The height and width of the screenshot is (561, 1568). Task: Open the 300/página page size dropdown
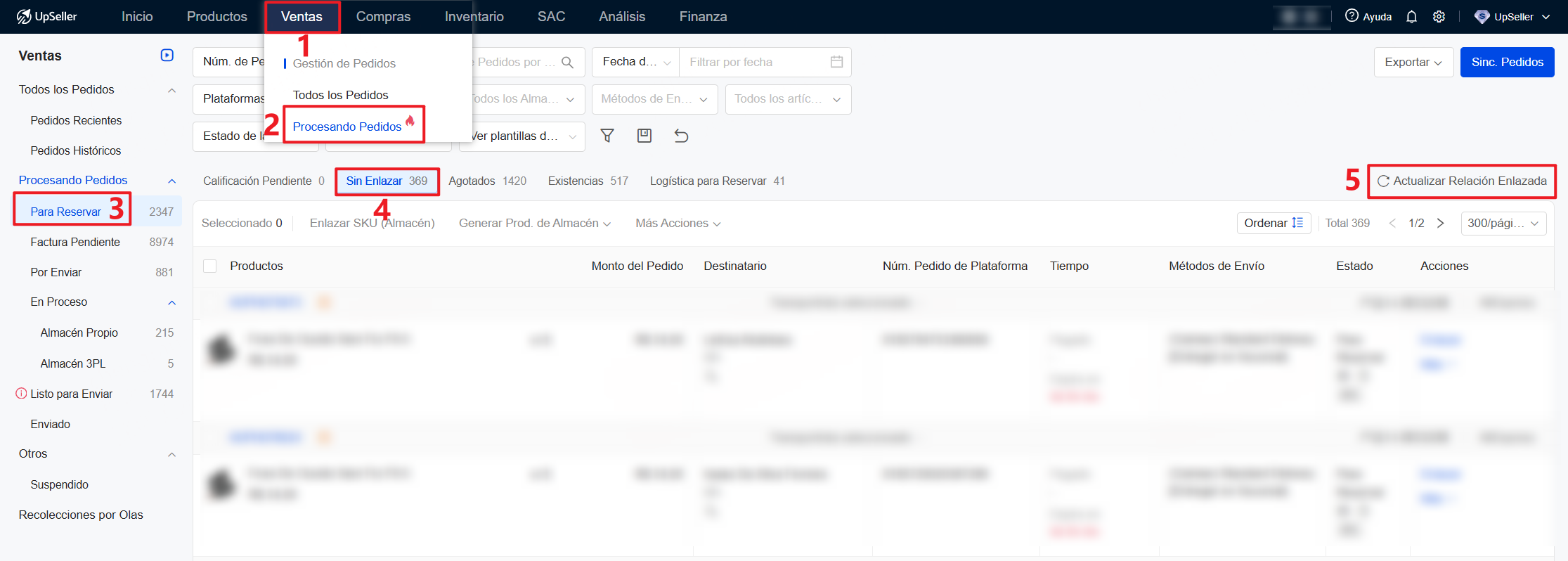(1503, 224)
